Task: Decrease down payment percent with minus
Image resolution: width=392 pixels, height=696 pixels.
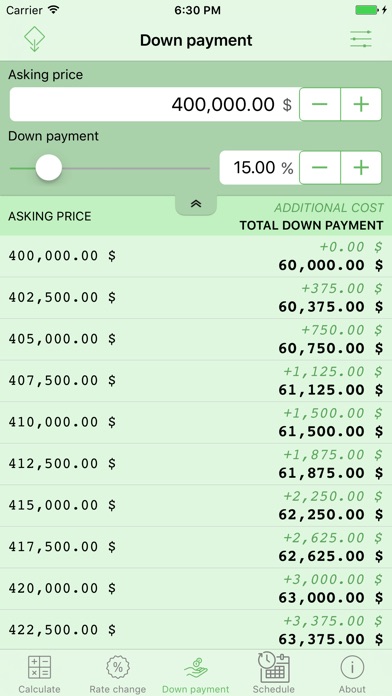Action: point(320,168)
